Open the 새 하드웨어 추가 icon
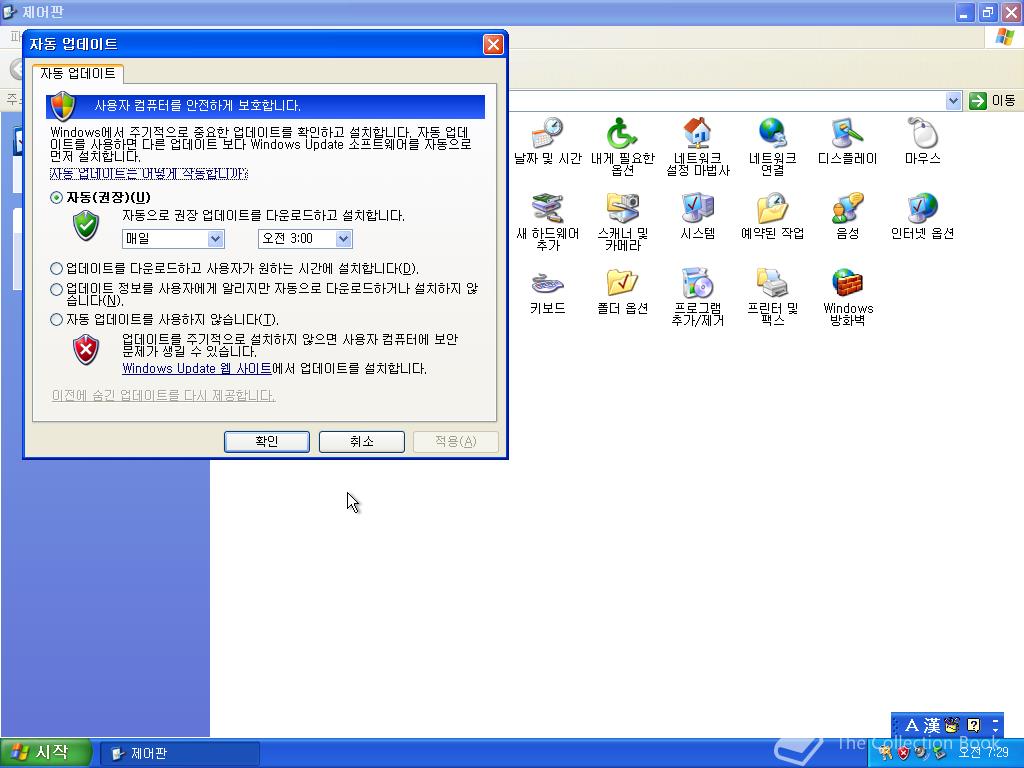The height and width of the screenshot is (768, 1024). [547, 221]
